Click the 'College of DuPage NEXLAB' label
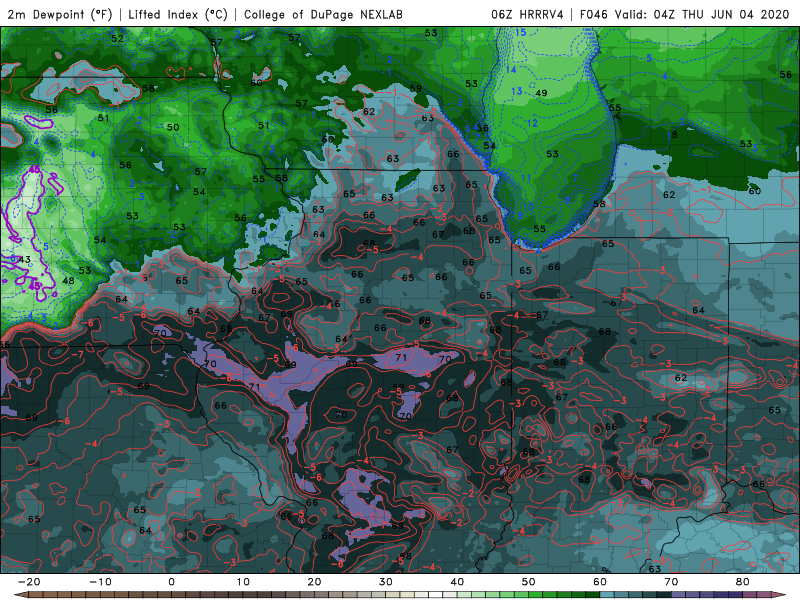The height and width of the screenshot is (600, 800). (x=323, y=15)
